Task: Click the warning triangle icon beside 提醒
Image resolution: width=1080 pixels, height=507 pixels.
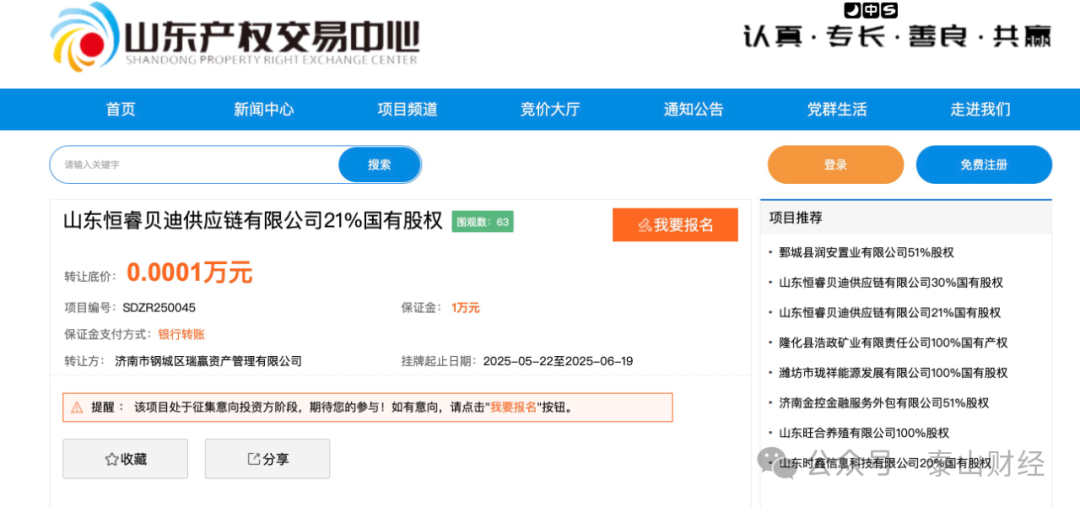Action: click(77, 407)
